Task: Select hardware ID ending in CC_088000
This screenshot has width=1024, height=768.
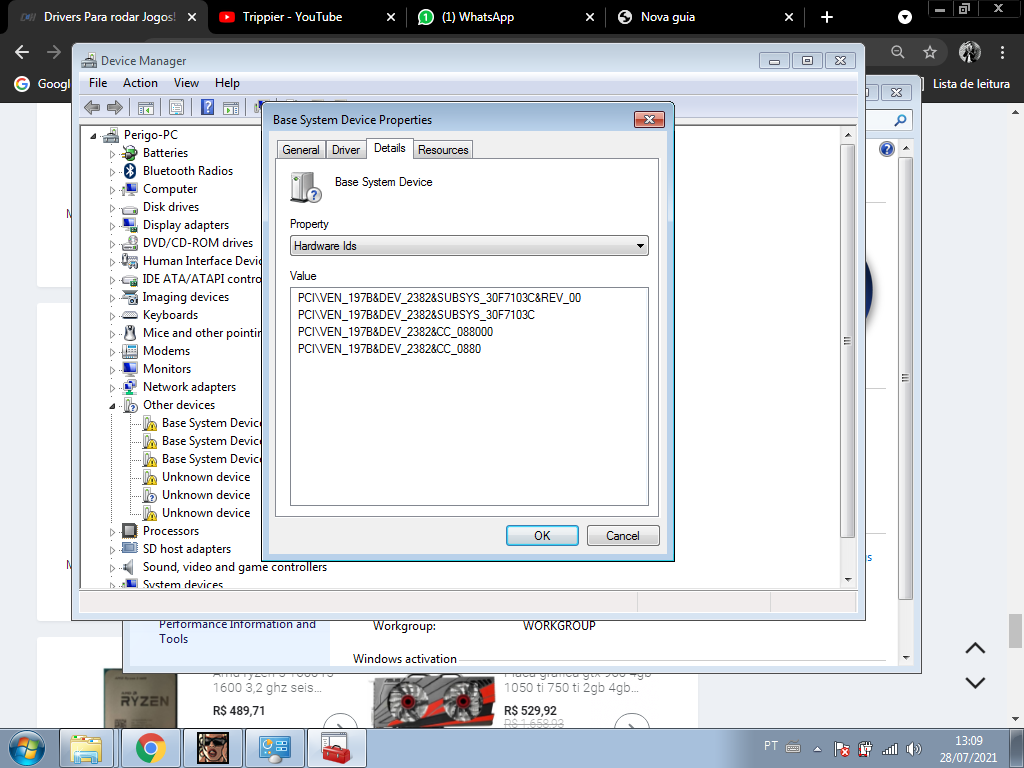Action: (395, 332)
